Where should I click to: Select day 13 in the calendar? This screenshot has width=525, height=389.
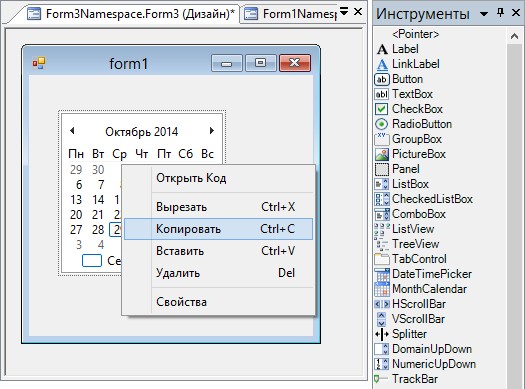[76, 200]
